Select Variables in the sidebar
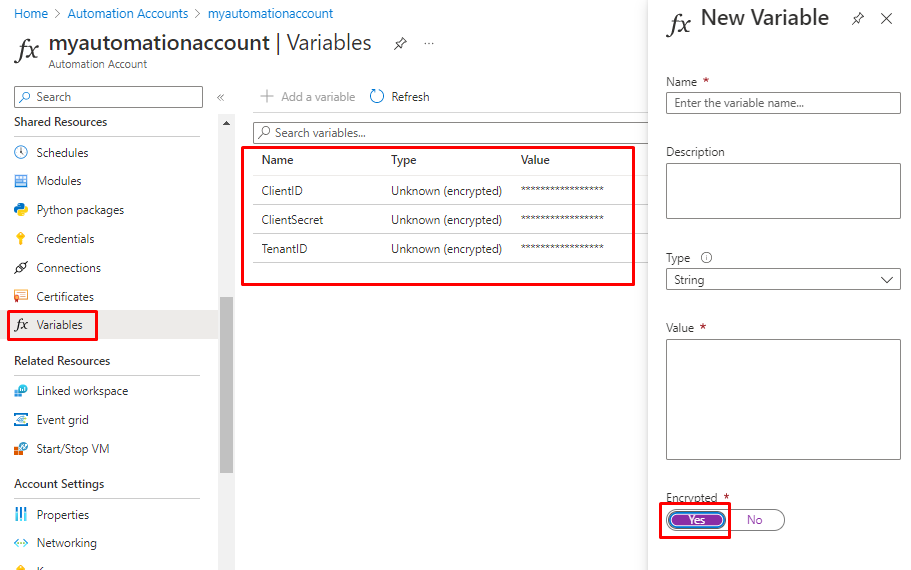 pos(59,325)
